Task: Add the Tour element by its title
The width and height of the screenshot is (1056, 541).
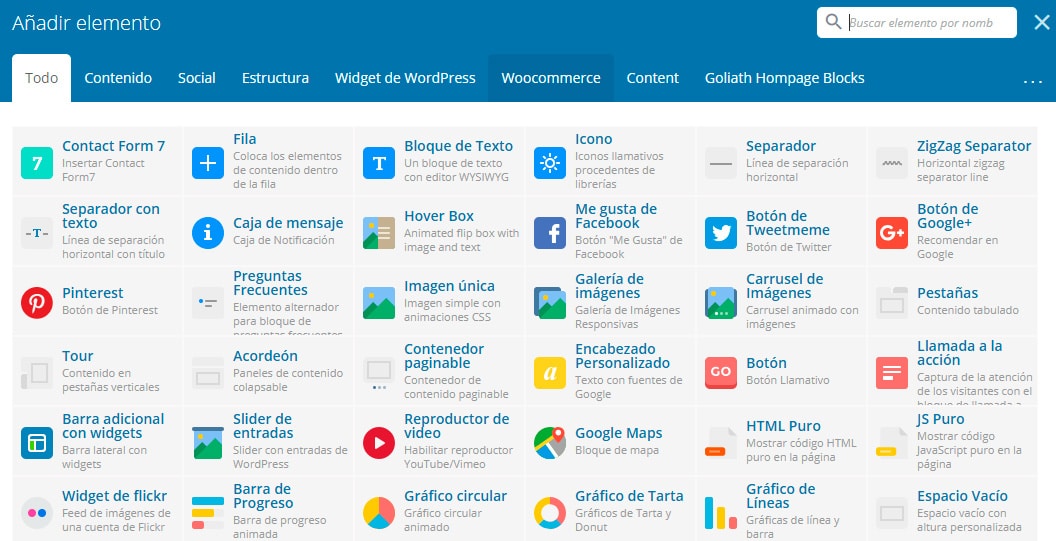Action: [77, 356]
